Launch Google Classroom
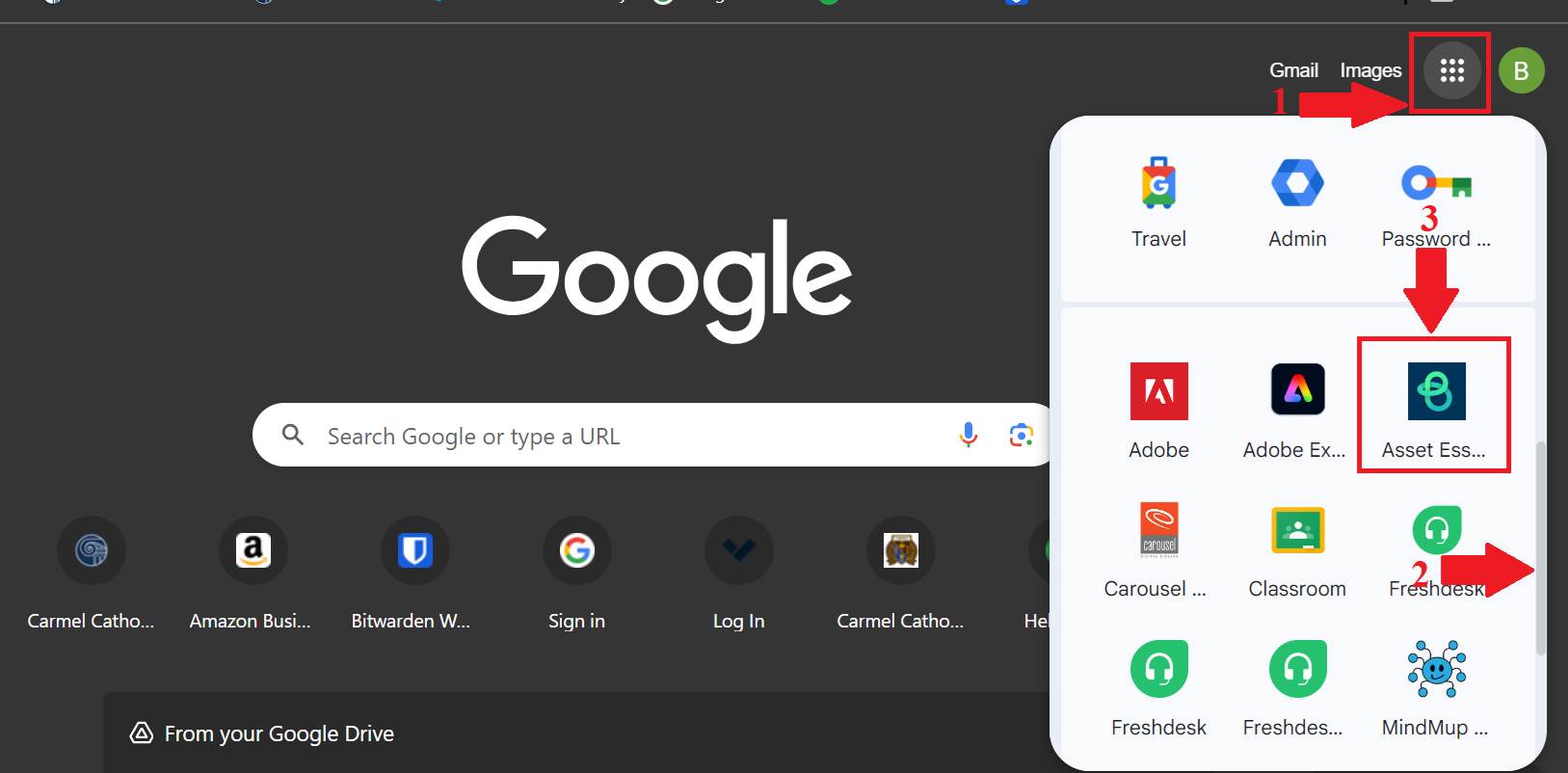 (1297, 550)
